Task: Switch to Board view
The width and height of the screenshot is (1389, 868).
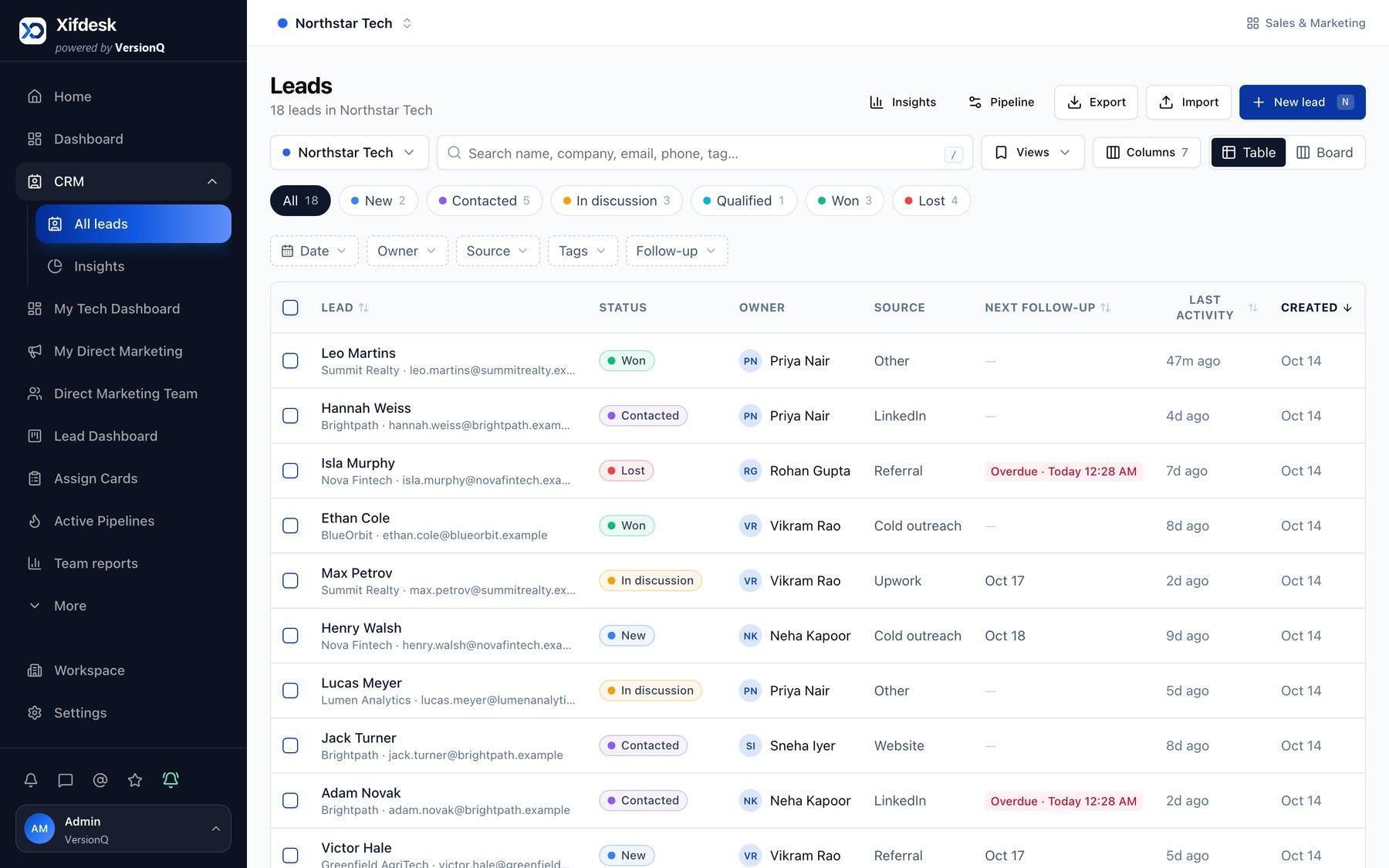Action: click(x=1324, y=153)
